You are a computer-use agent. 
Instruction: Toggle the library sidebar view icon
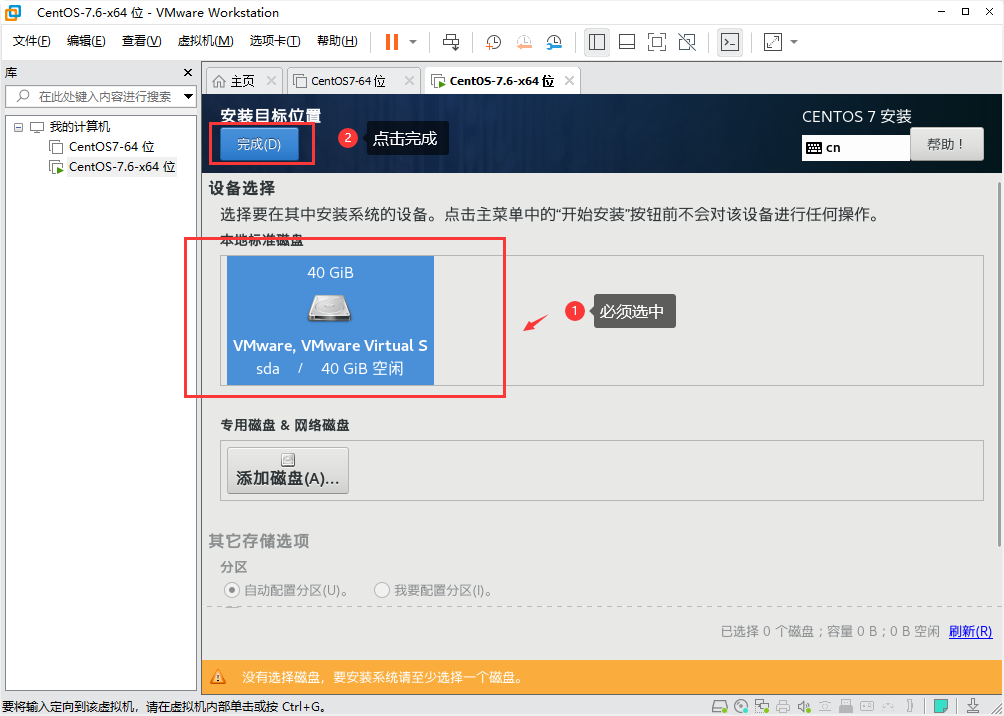(597, 42)
